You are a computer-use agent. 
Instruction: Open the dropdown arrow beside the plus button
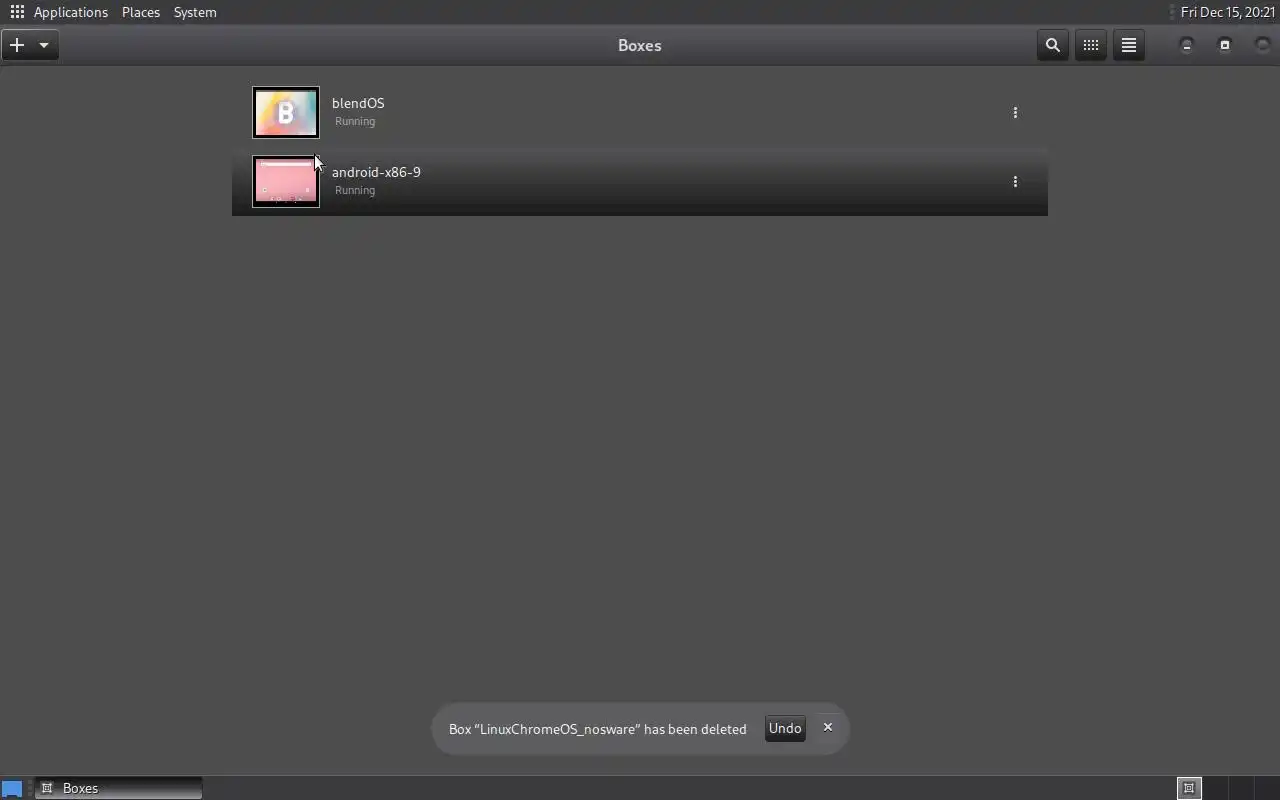(43, 45)
